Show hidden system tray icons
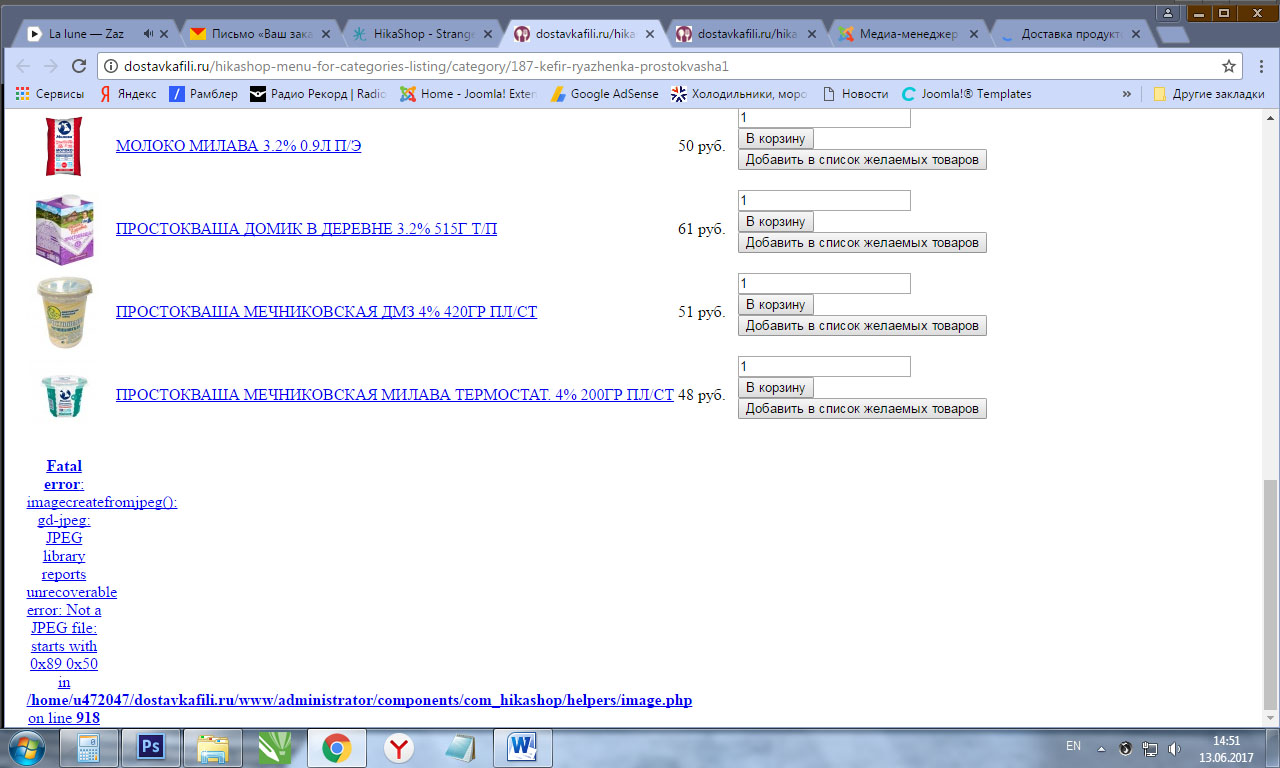1280x768 pixels. (1101, 747)
